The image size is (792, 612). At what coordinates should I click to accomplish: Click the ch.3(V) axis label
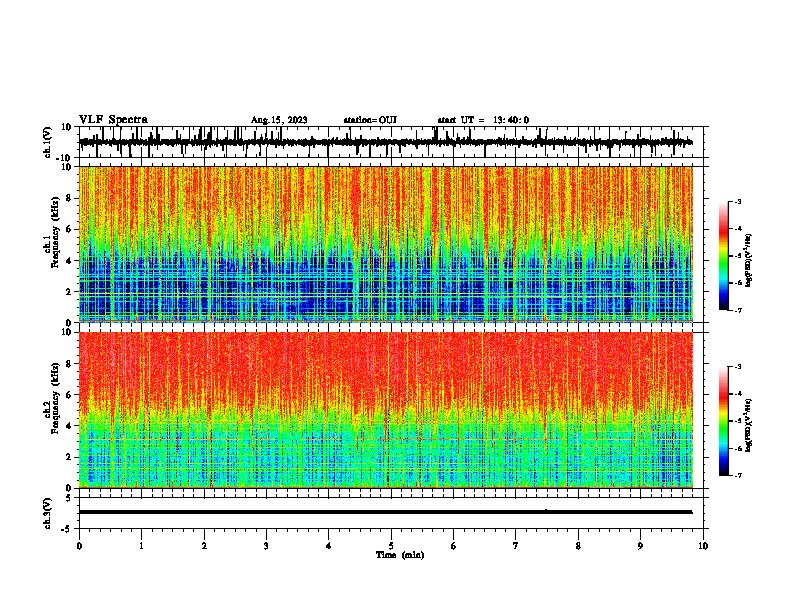click(47, 513)
